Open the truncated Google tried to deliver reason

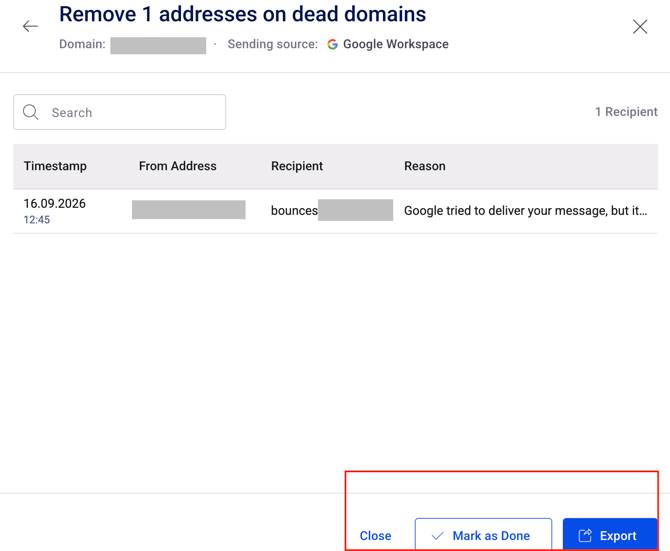click(x=526, y=211)
